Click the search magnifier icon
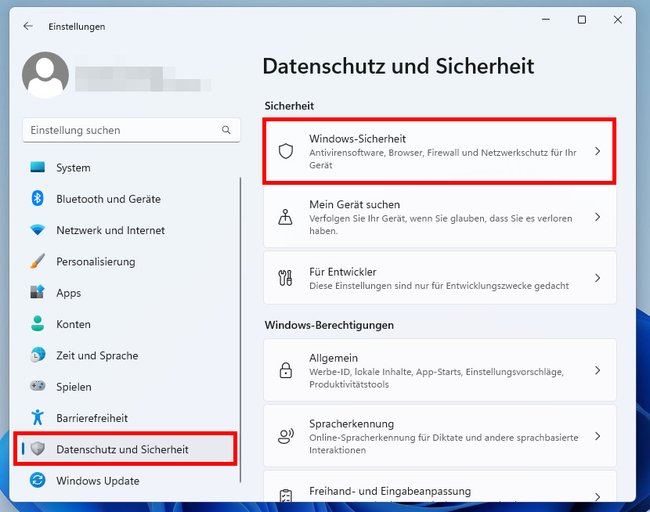Image resolution: width=650 pixels, height=512 pixels. [226, 130]
